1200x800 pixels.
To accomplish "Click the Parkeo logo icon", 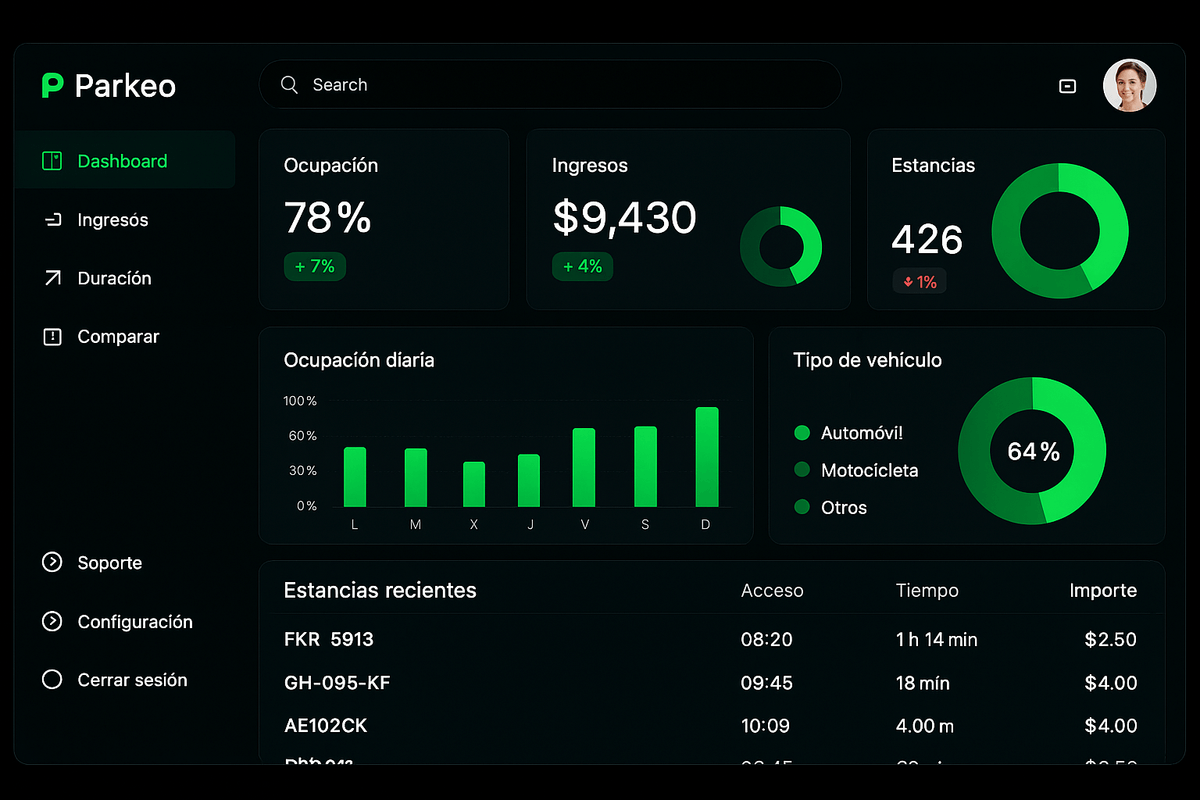I will [51, 85].
